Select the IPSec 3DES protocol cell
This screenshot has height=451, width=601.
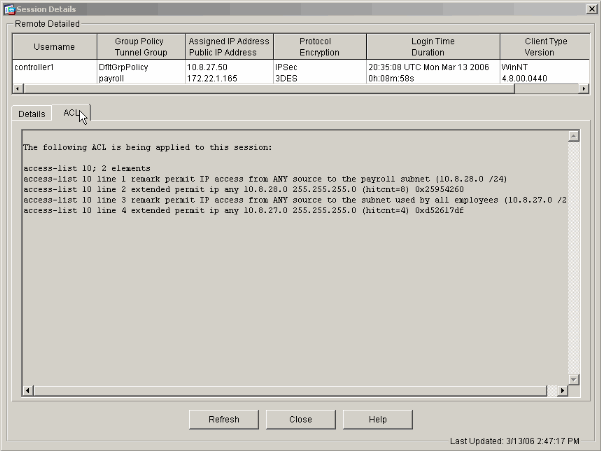tap(320, 72)
